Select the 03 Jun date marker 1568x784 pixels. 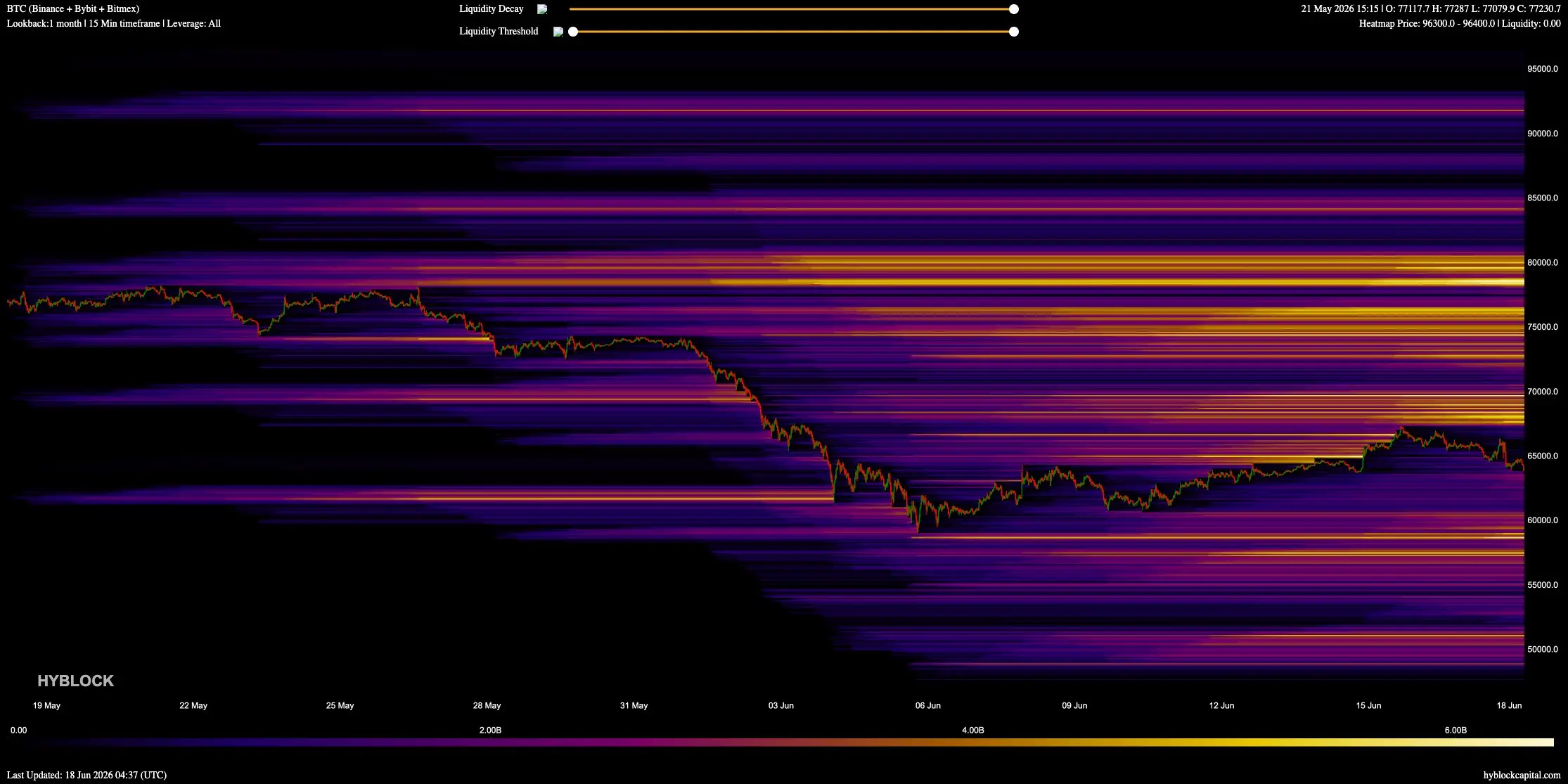(780, 705)
